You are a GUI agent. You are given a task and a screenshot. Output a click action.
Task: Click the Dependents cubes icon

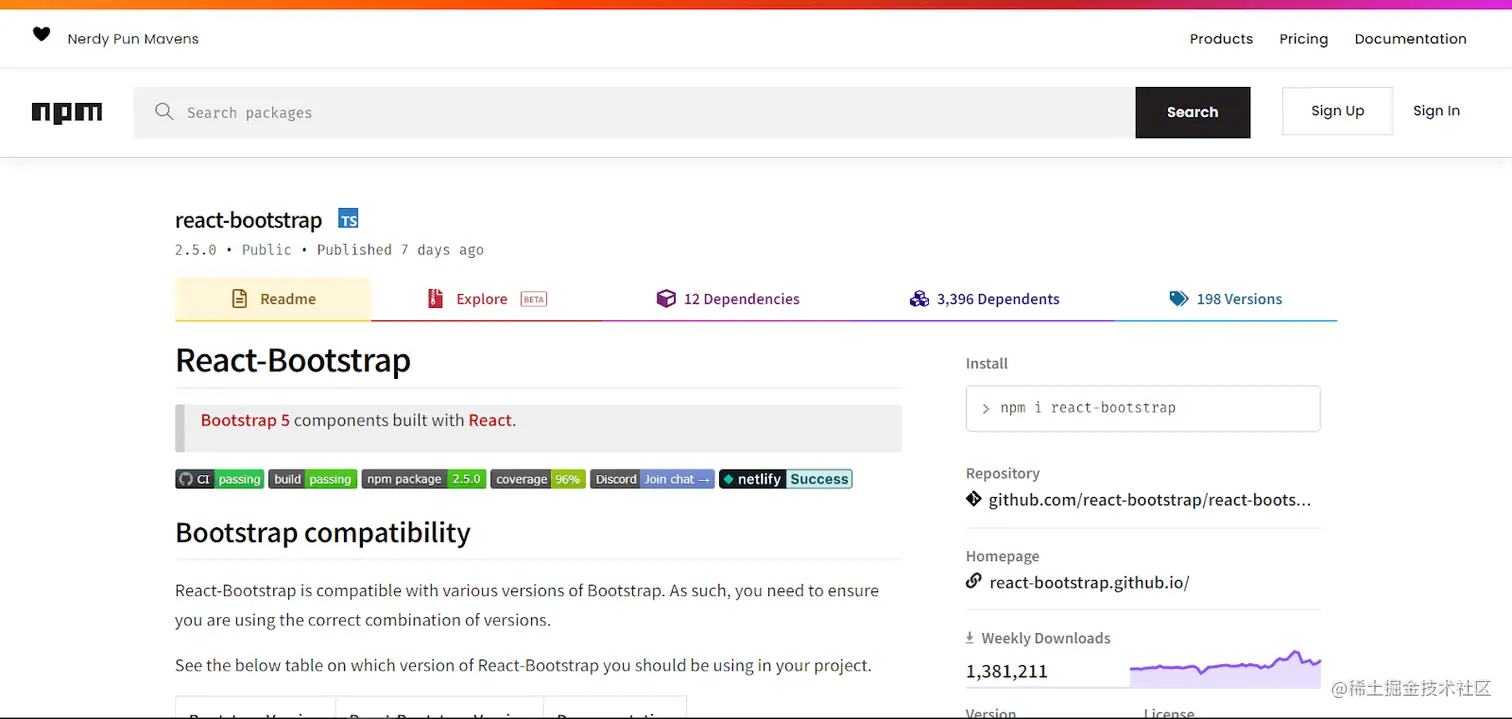click(919, 299)
